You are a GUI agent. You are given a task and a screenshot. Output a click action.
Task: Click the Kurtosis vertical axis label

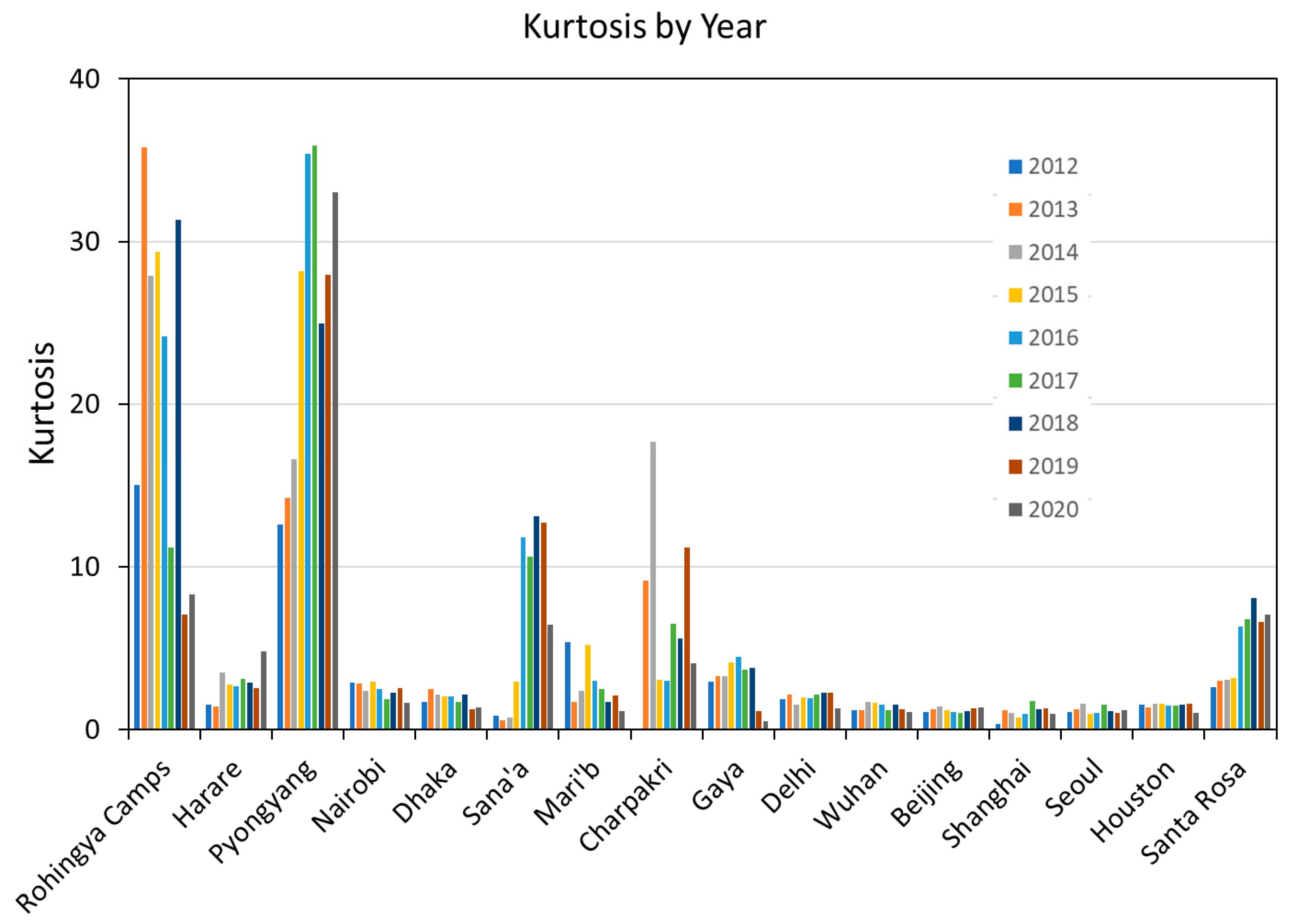click(42, 403)
